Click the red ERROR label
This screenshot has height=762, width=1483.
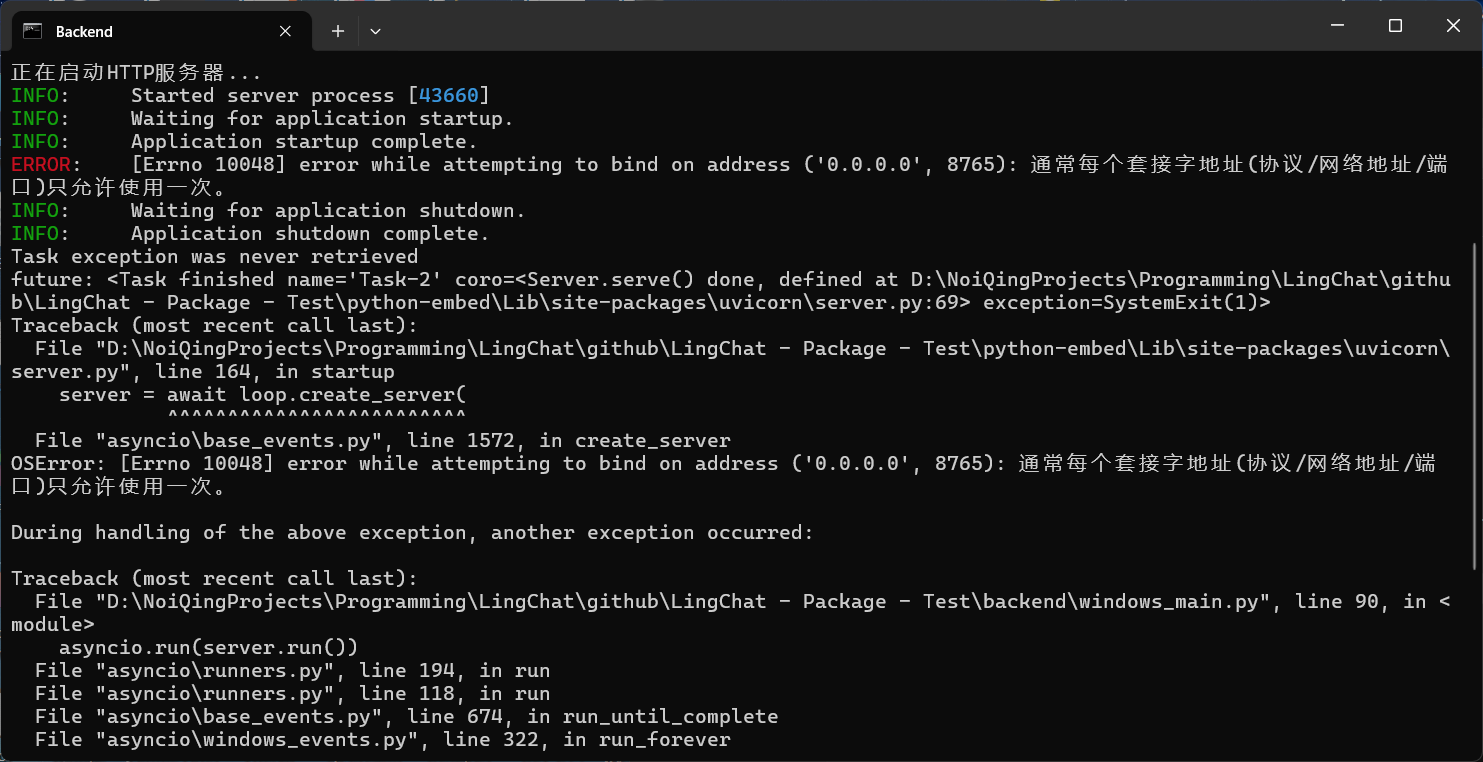(x=41, y=165)
